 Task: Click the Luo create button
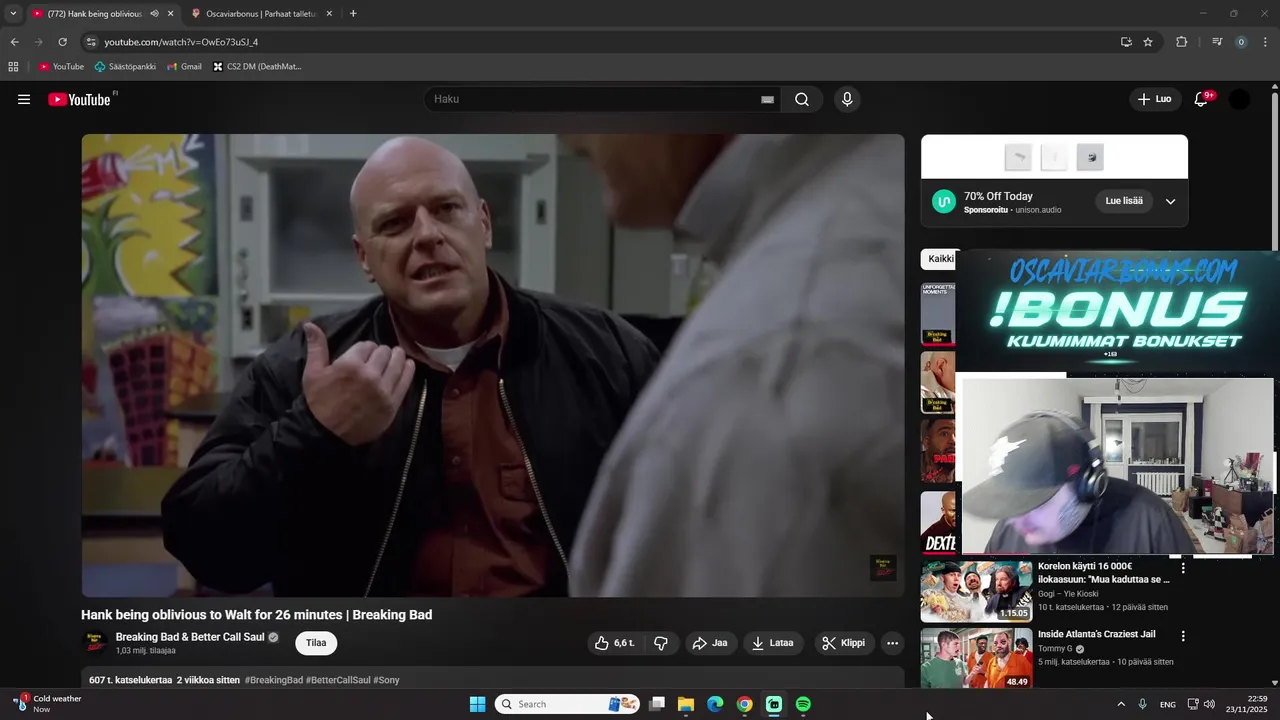coord(1154,99)
